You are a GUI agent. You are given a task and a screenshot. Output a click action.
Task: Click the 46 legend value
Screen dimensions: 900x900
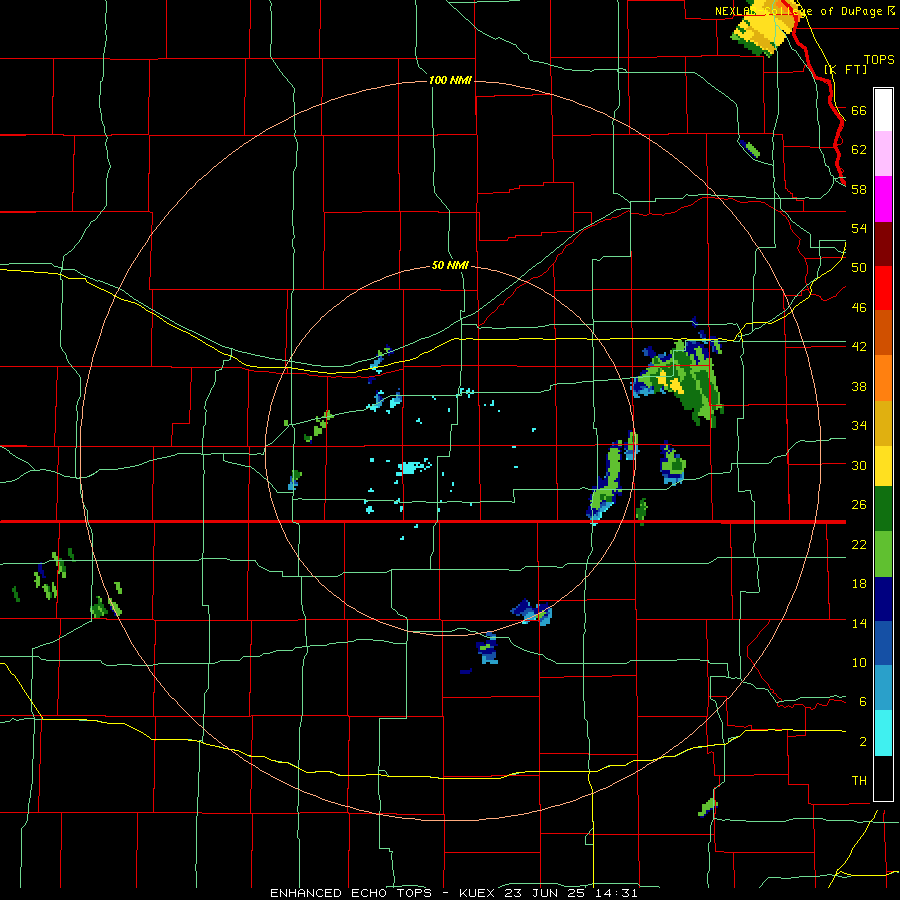pos(859,308)
